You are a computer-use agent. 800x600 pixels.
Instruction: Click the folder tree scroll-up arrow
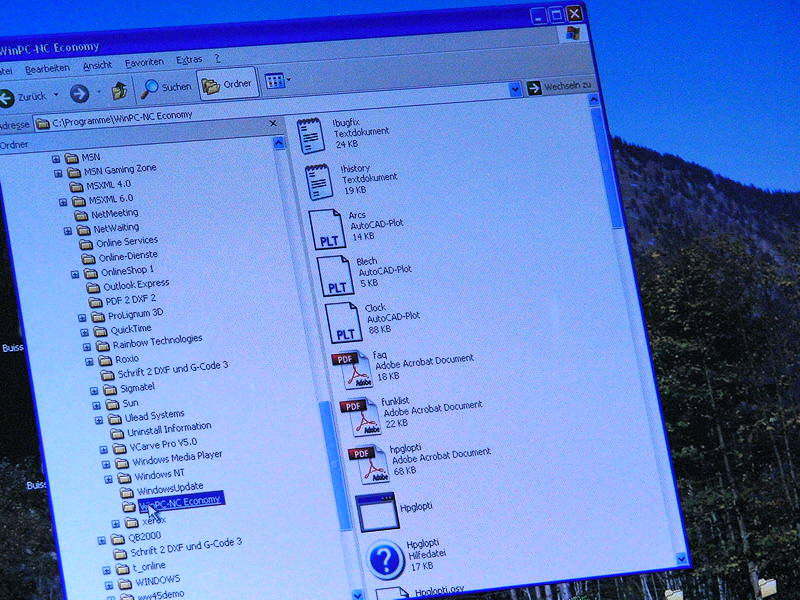click(279, 143)
